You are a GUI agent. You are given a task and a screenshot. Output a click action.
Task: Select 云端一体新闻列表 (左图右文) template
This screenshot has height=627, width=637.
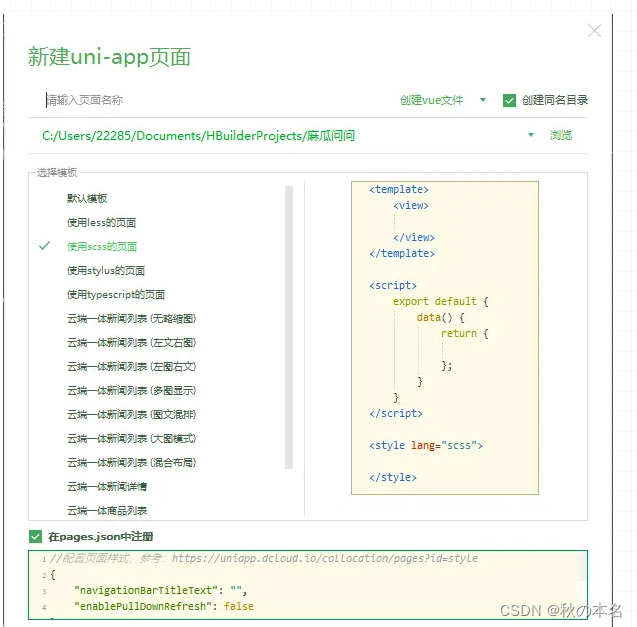click(x=132, y=367)
